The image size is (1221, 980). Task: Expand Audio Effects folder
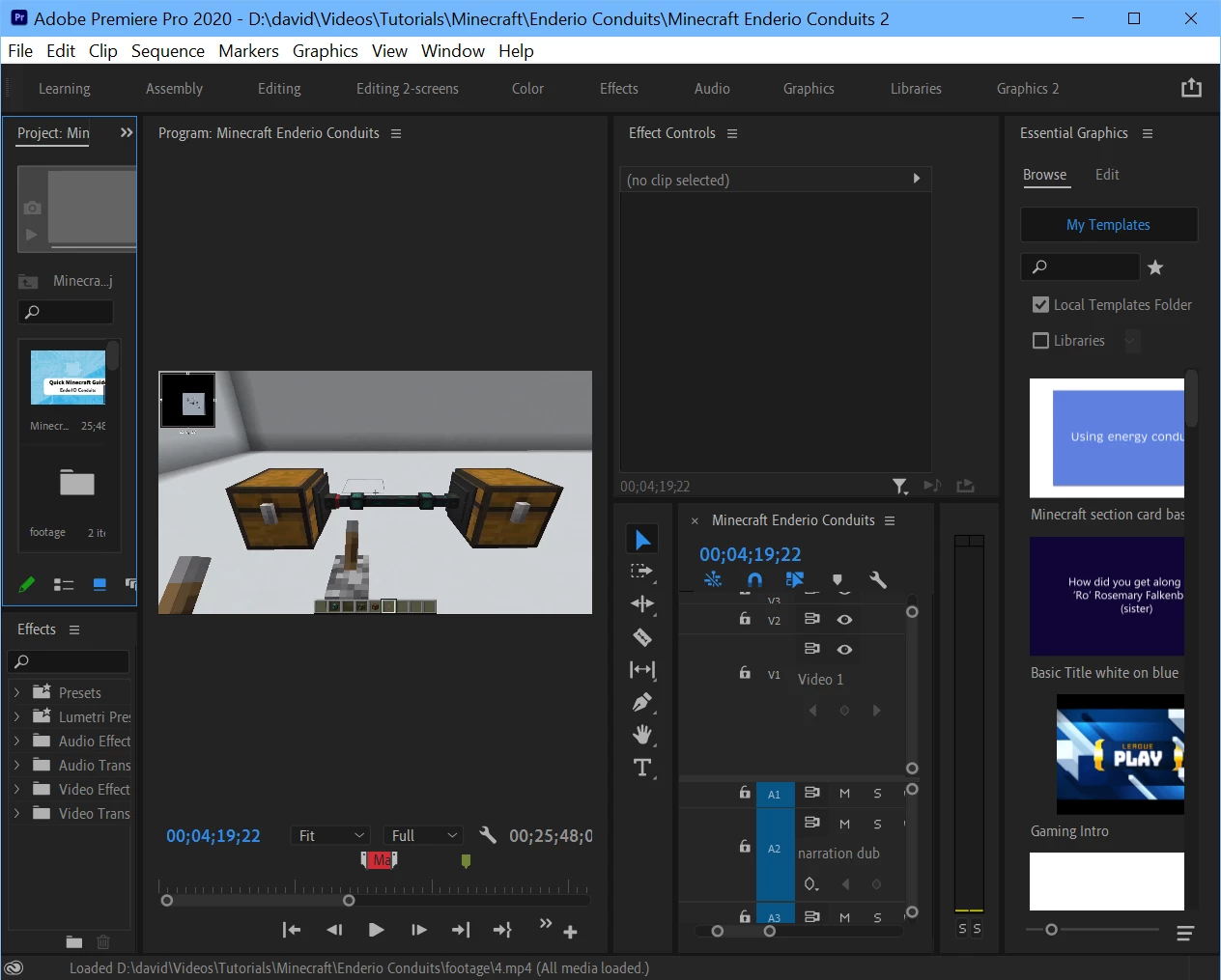click(16, 741)
